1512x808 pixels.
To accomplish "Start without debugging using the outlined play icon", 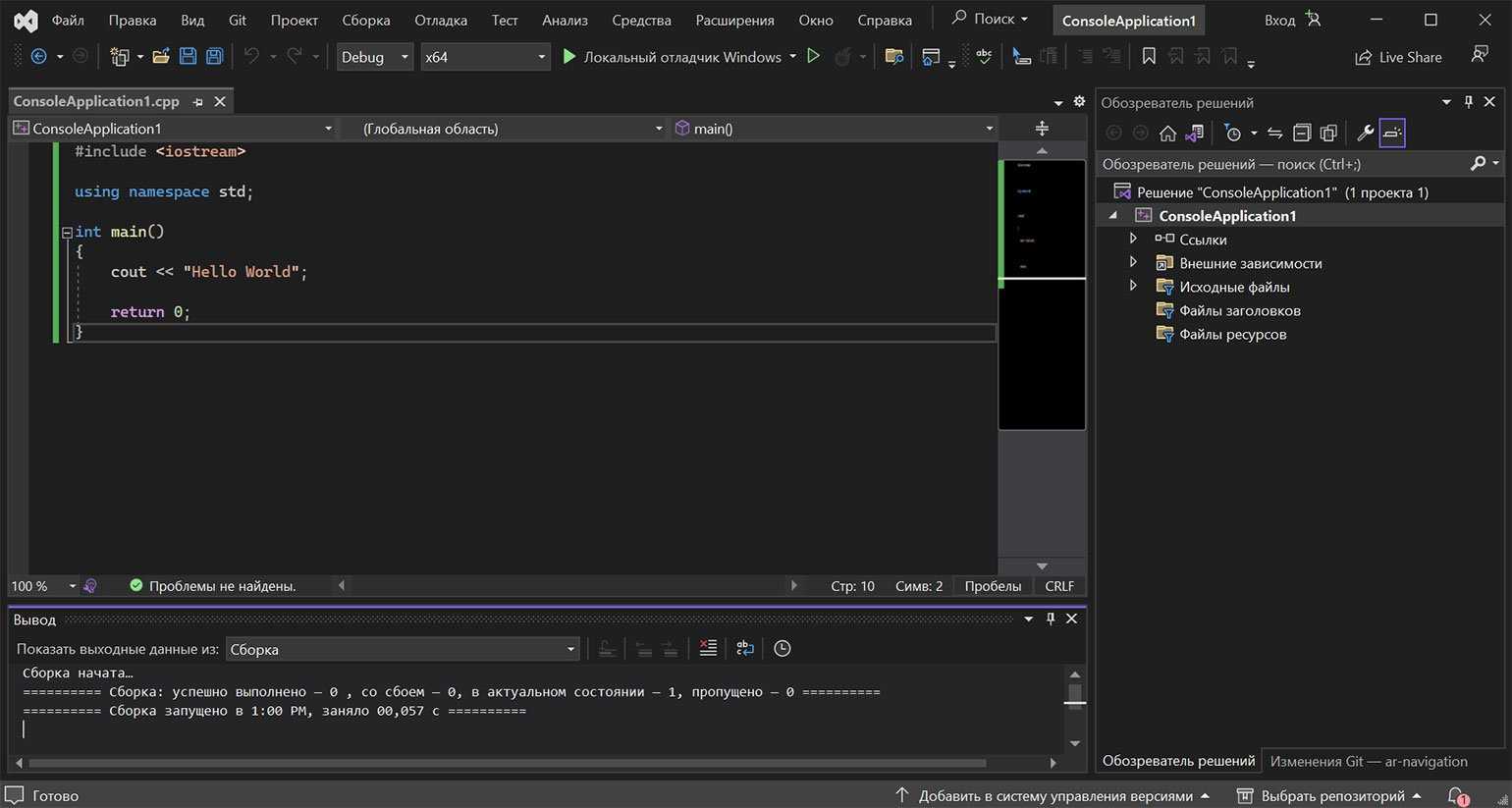I will pyautogui.click(x=813, y=57).
